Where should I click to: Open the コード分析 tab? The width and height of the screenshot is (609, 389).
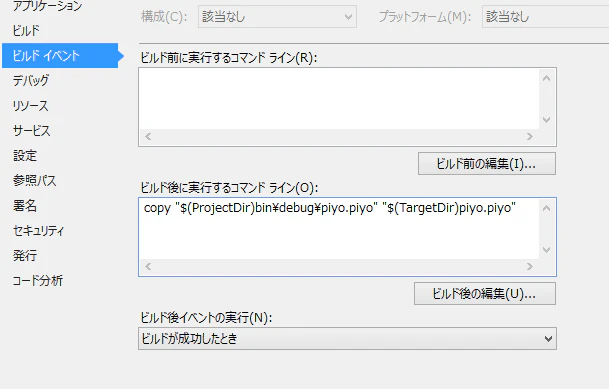(38, 280)
